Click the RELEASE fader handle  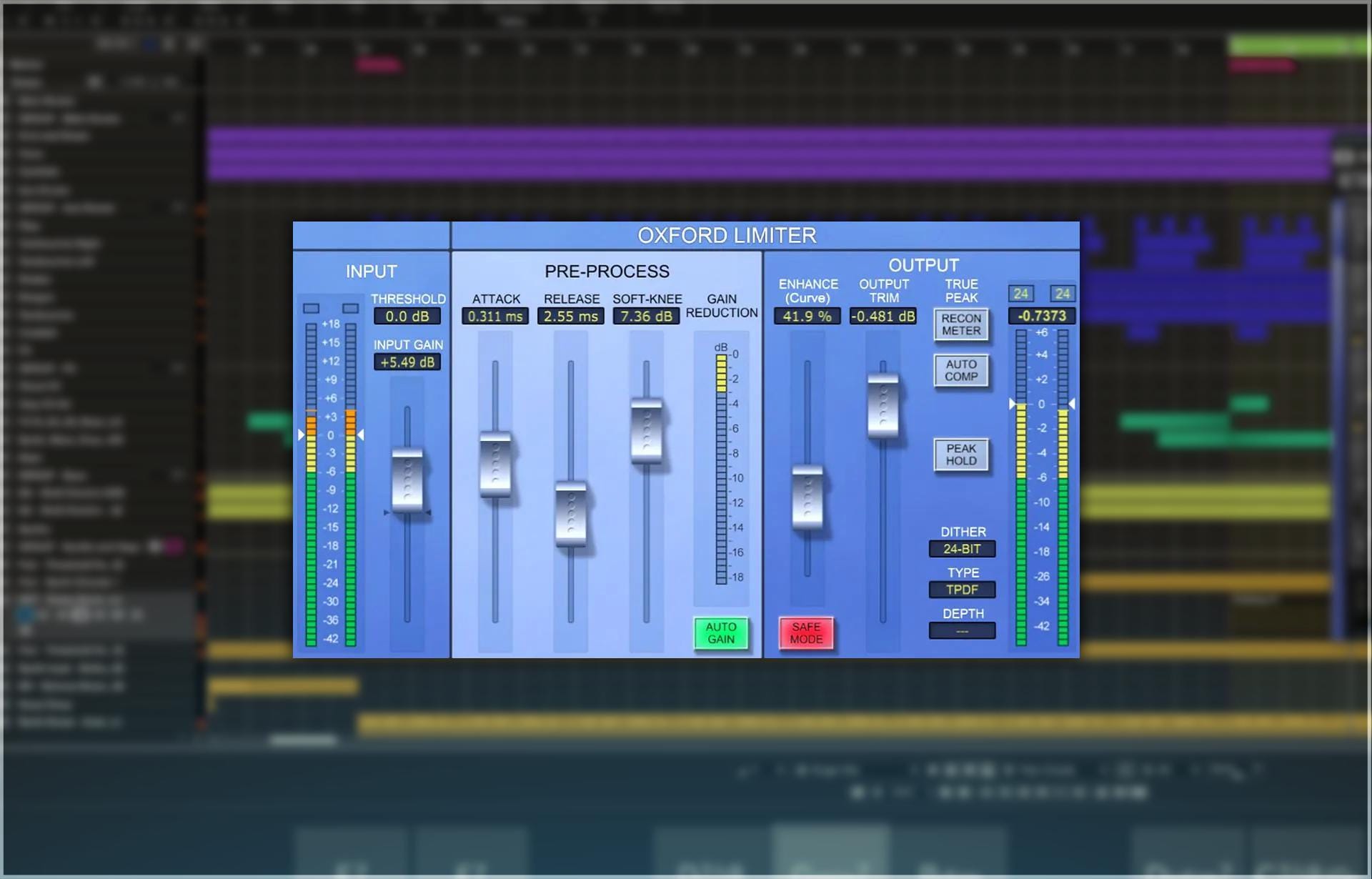point(571,515)
